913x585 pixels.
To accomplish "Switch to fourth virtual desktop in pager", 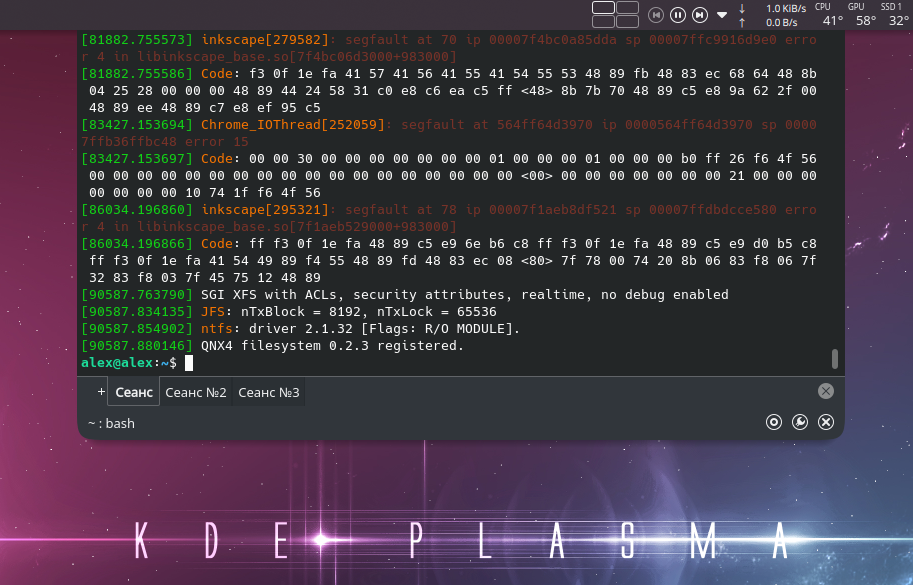I will (627, 21).
